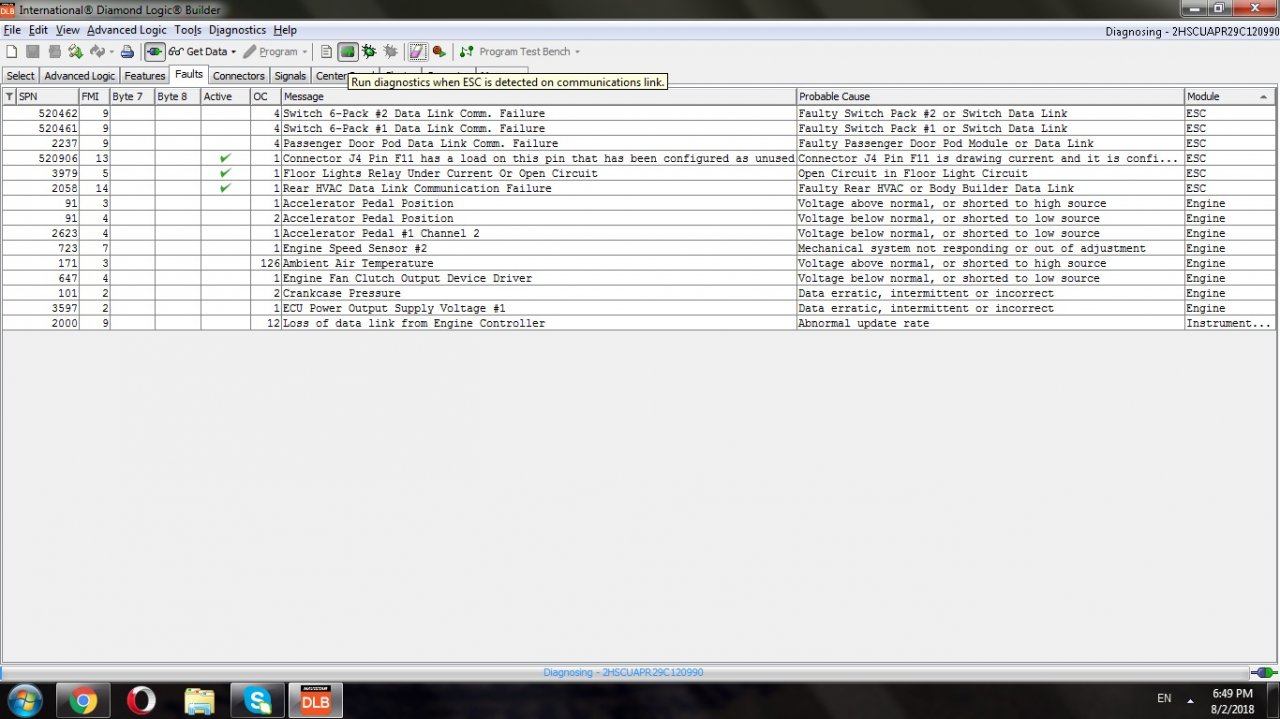Show hidden system tray icons
The height and width of the screenshot is (719, 1280).
[1190, 699]
